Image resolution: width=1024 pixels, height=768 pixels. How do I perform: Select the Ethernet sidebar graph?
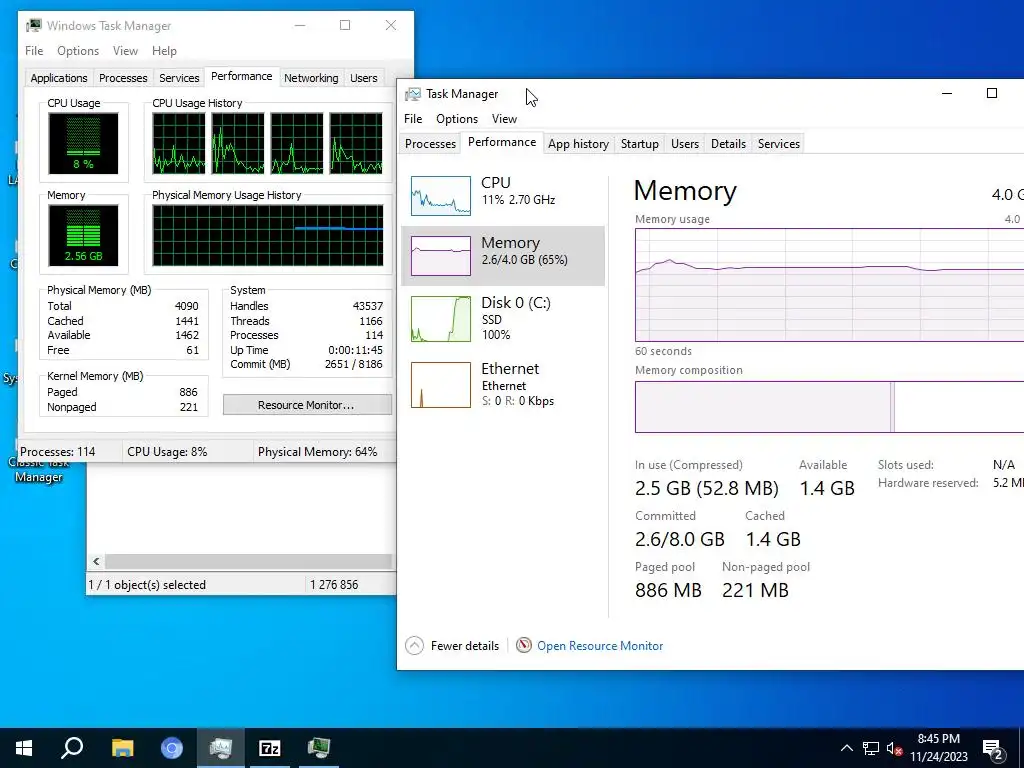point(441,385)
